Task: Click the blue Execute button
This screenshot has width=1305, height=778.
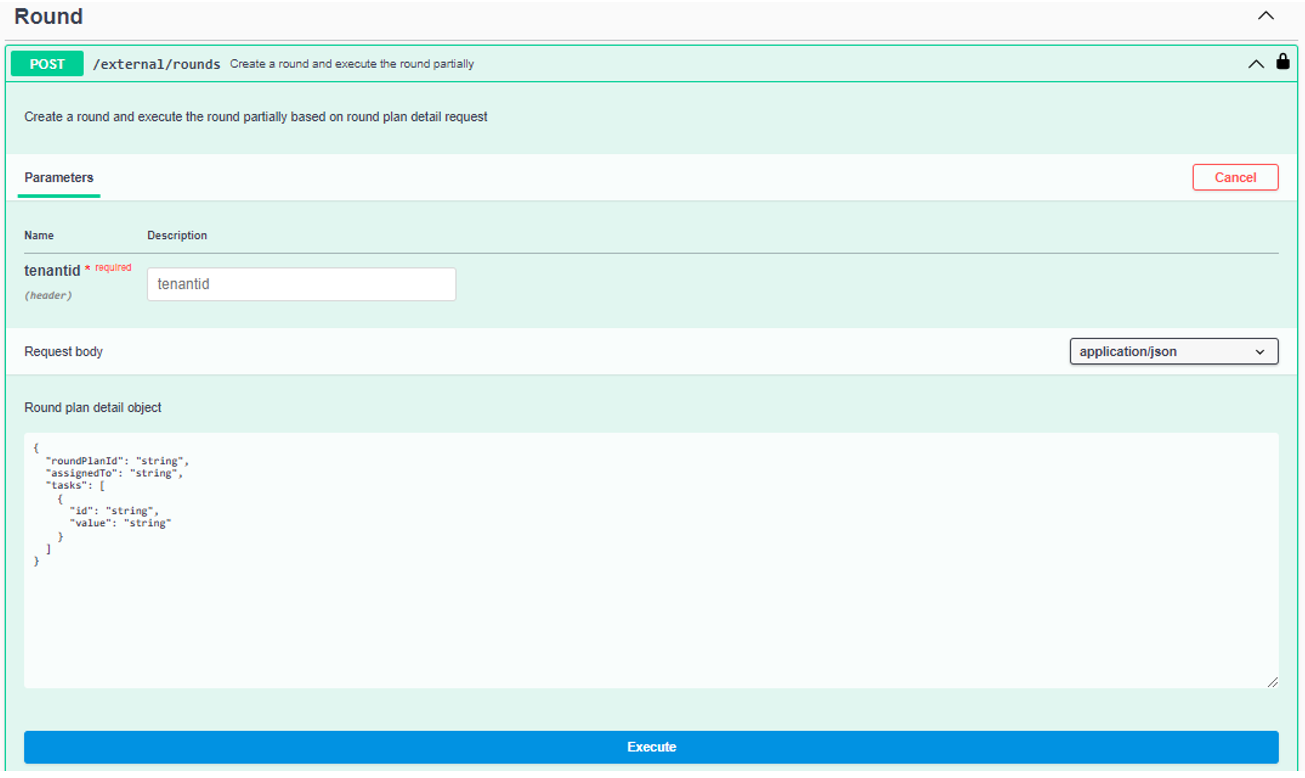Action: pyautogui.click(x=651, y=747)
